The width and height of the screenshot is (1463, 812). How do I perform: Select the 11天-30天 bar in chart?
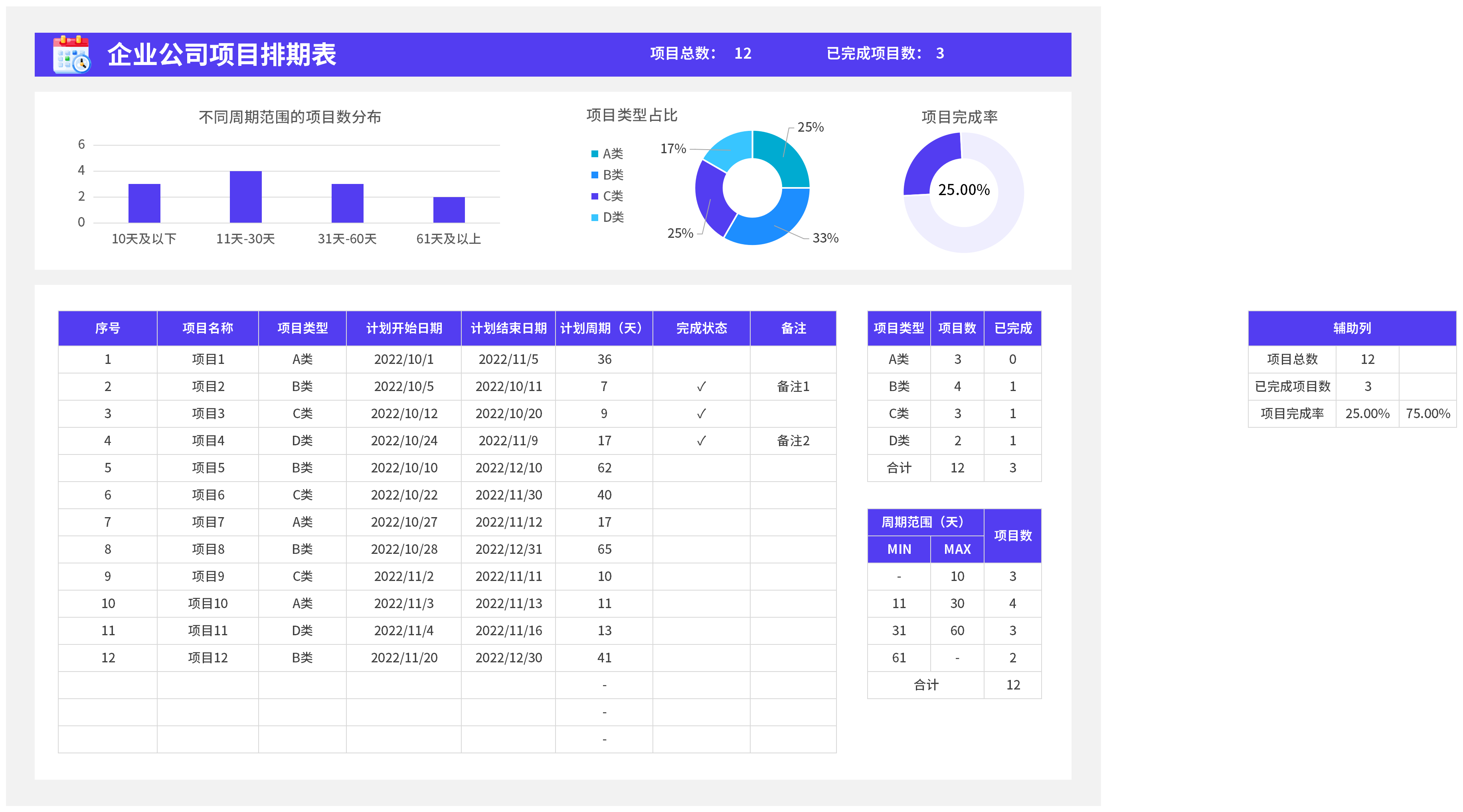pos(245,196)
